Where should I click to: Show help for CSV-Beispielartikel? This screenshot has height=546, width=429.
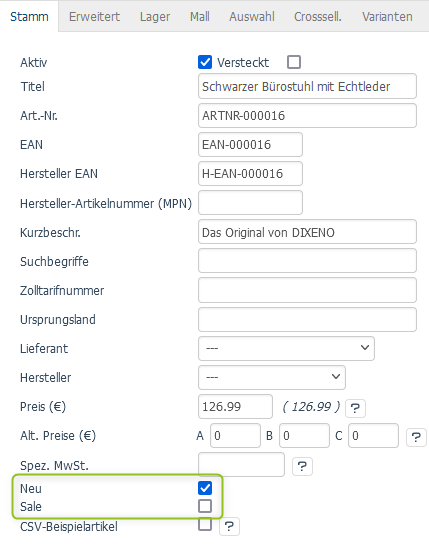pos(229,526)
